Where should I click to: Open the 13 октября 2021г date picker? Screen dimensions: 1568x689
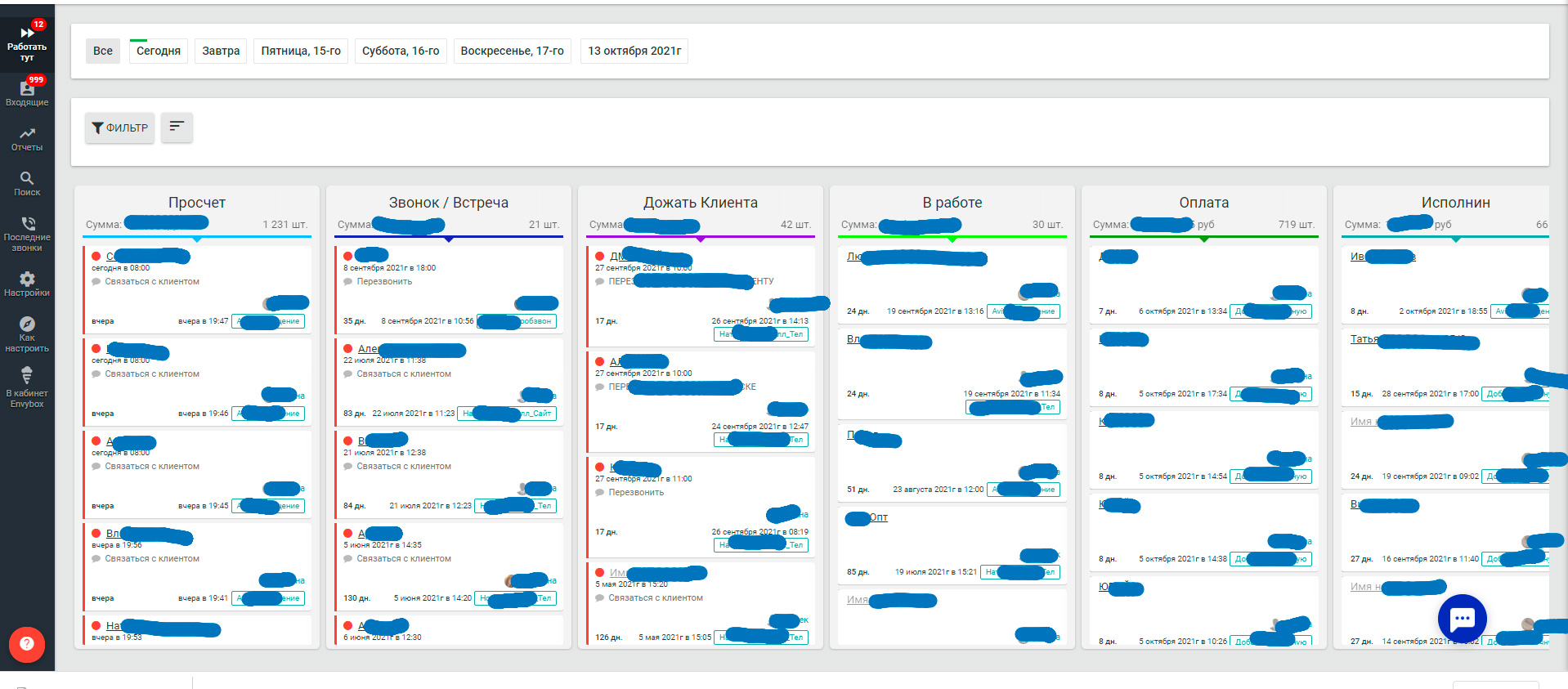634,51
